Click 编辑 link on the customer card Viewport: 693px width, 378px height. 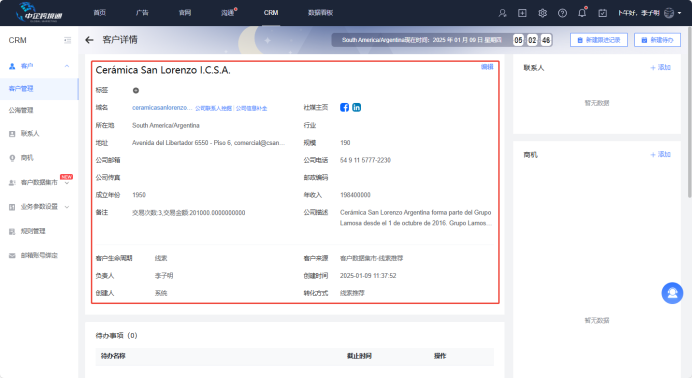487,67
